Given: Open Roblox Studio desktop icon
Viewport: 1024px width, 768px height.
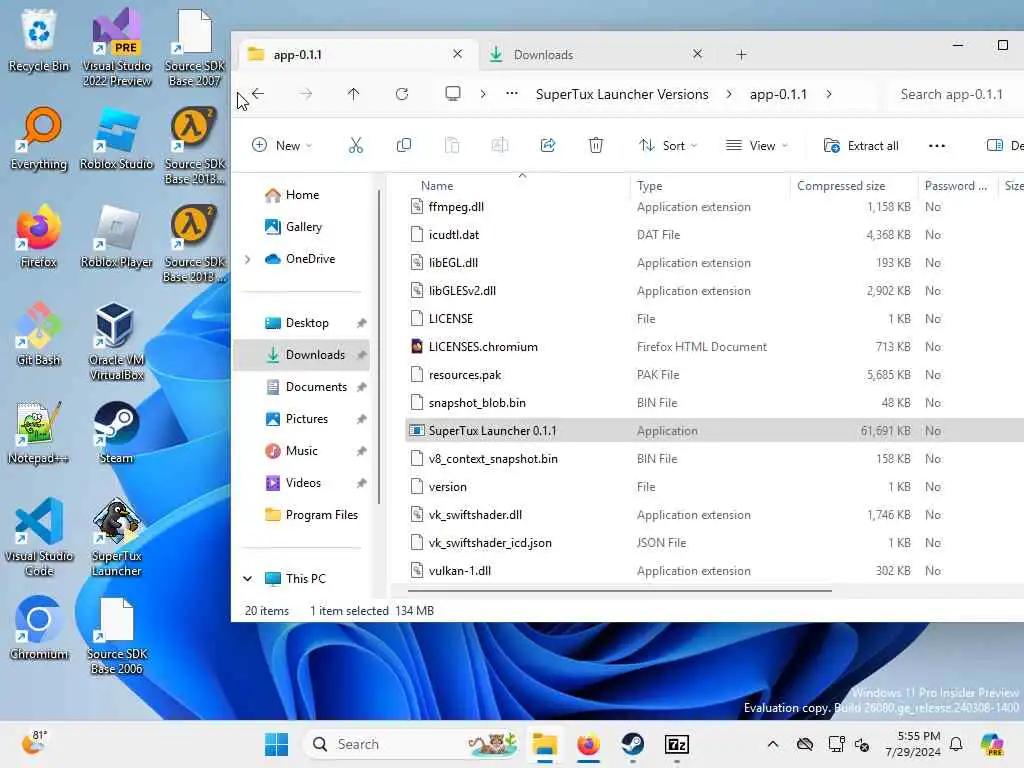Looking at the screenshot, I should point(117,139).
